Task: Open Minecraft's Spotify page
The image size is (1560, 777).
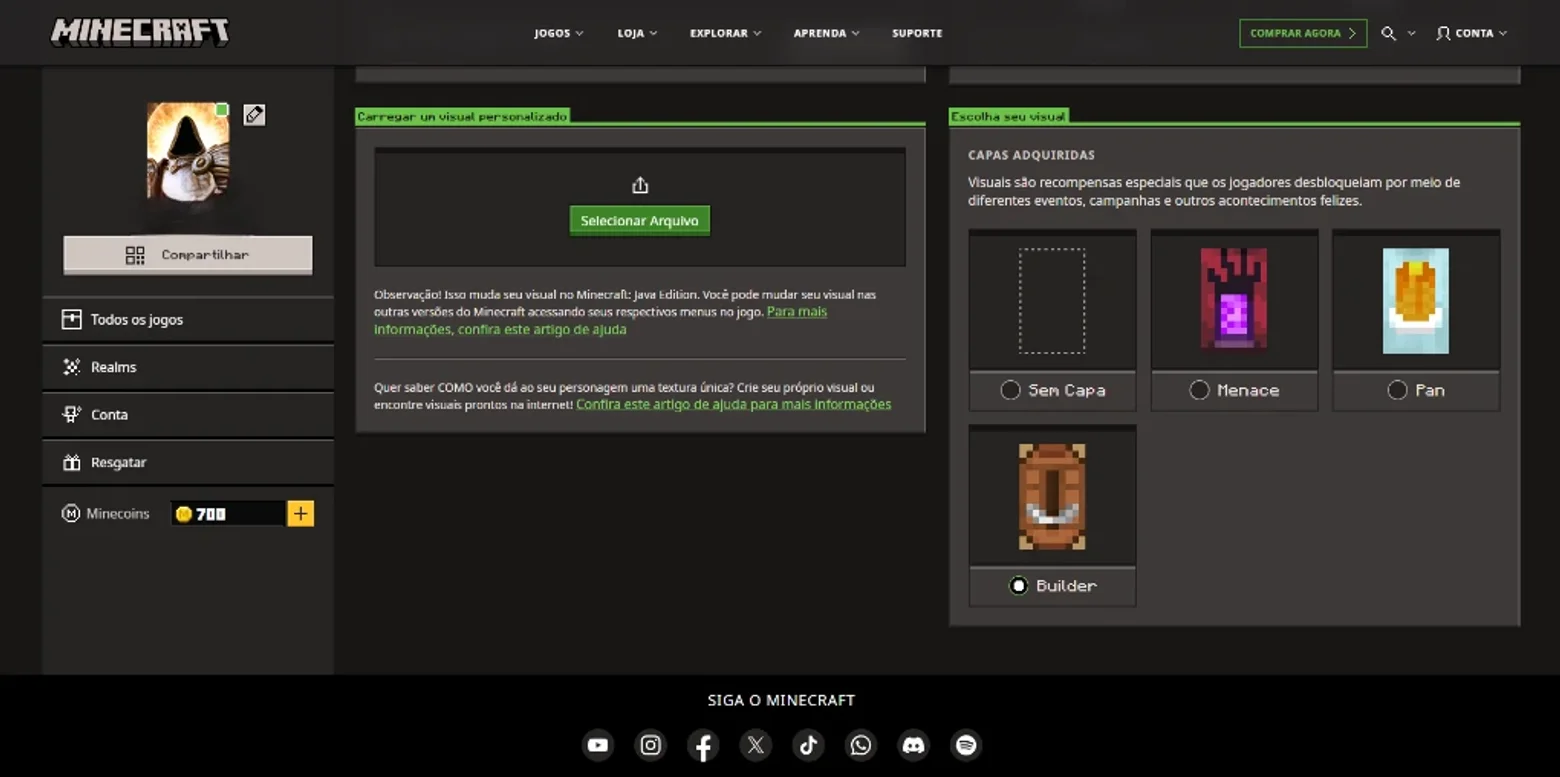Action: (x=966, y=745)
